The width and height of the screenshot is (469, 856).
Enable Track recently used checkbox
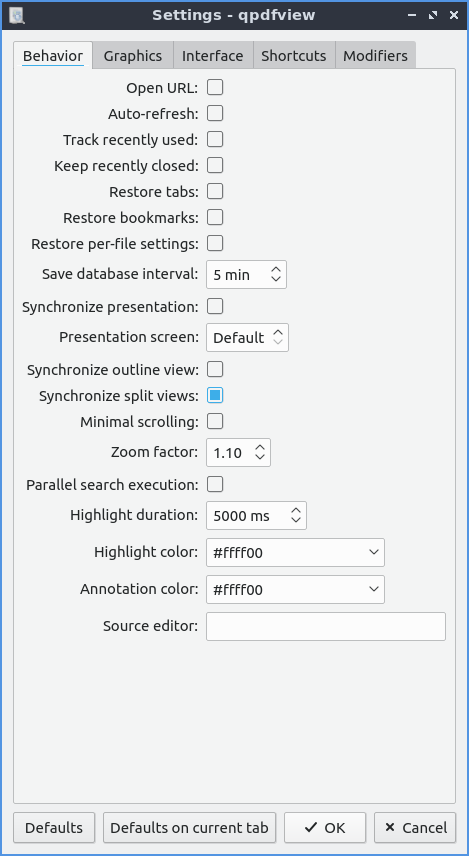coord(215,139)
